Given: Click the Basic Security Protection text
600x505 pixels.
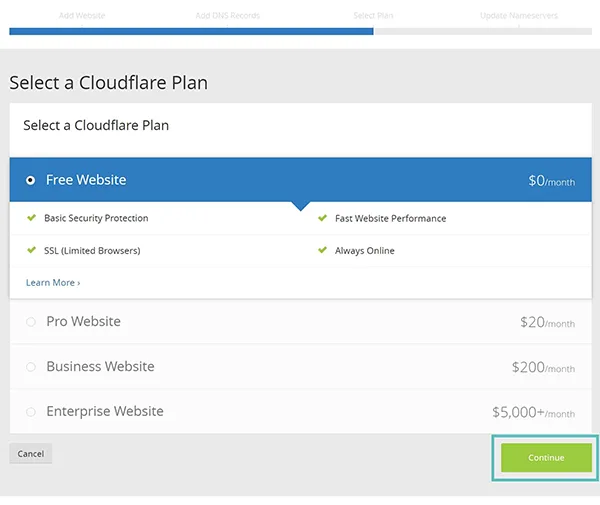Looking at the screenshot, I should click(x=96, y=218).
